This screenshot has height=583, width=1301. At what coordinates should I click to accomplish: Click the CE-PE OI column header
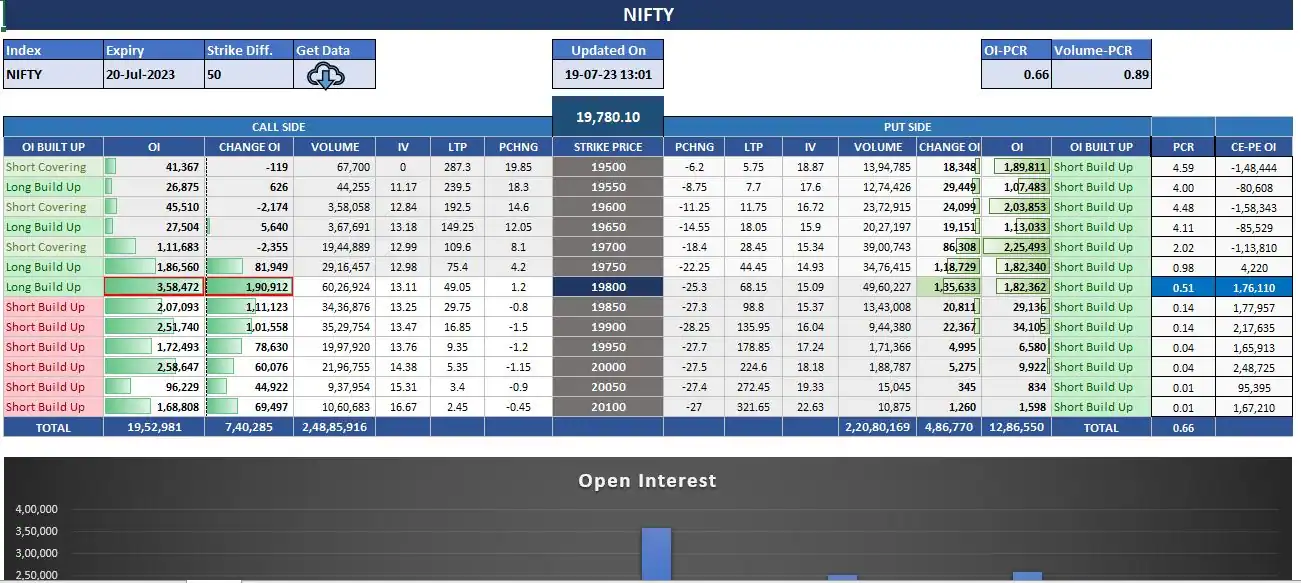pyautogui.click(x=1253, y=147)
